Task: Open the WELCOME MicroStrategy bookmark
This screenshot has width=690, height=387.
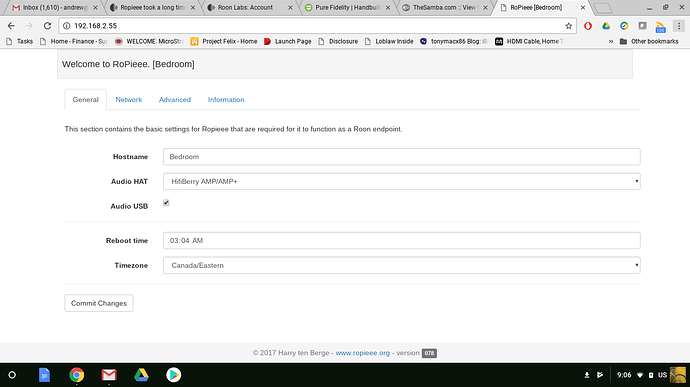Action: [x=149, y=41]
